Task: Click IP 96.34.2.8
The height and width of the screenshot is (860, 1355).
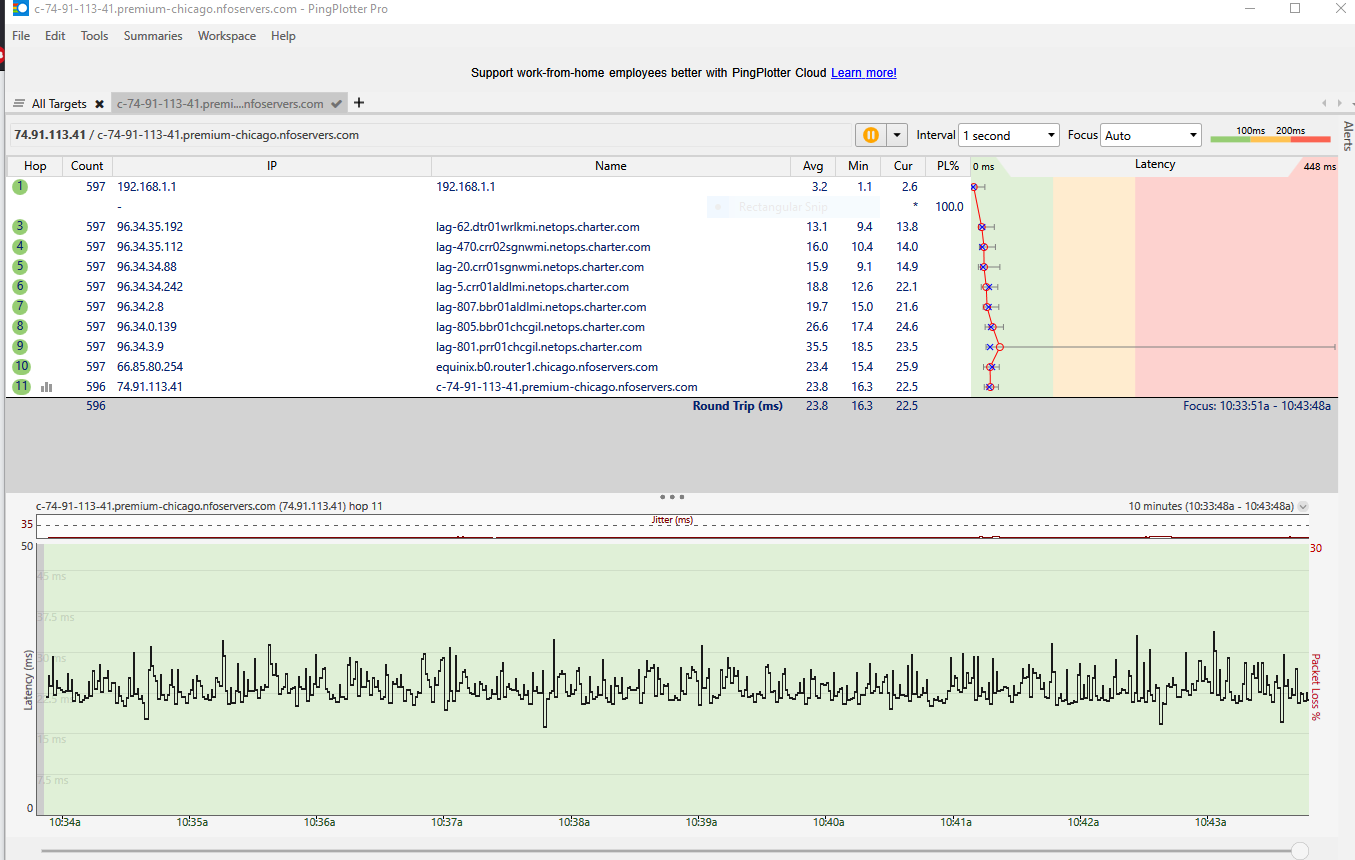Action: (x=140, y=307)
